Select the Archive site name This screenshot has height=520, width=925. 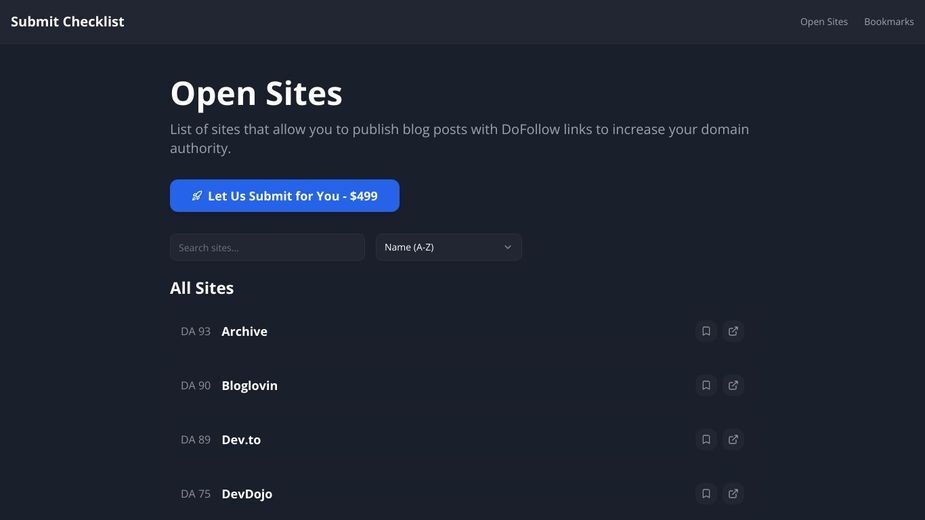pos(244,332)
